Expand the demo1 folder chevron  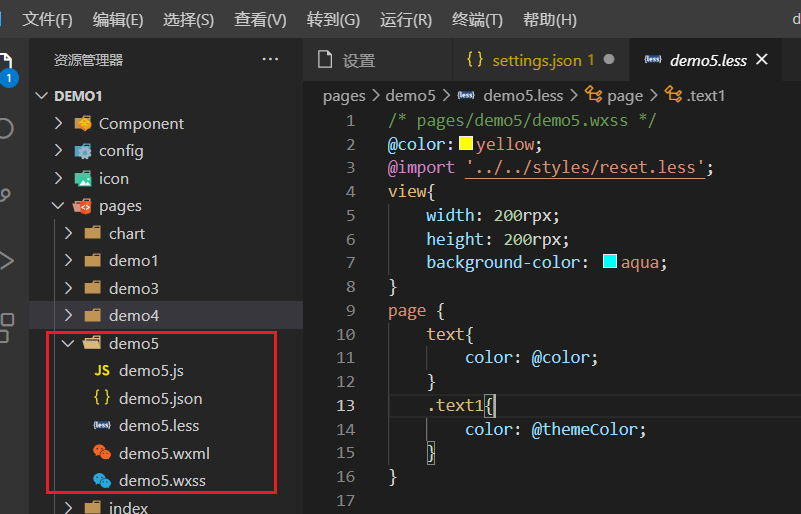pyautogui.click(x=68, y=261)
